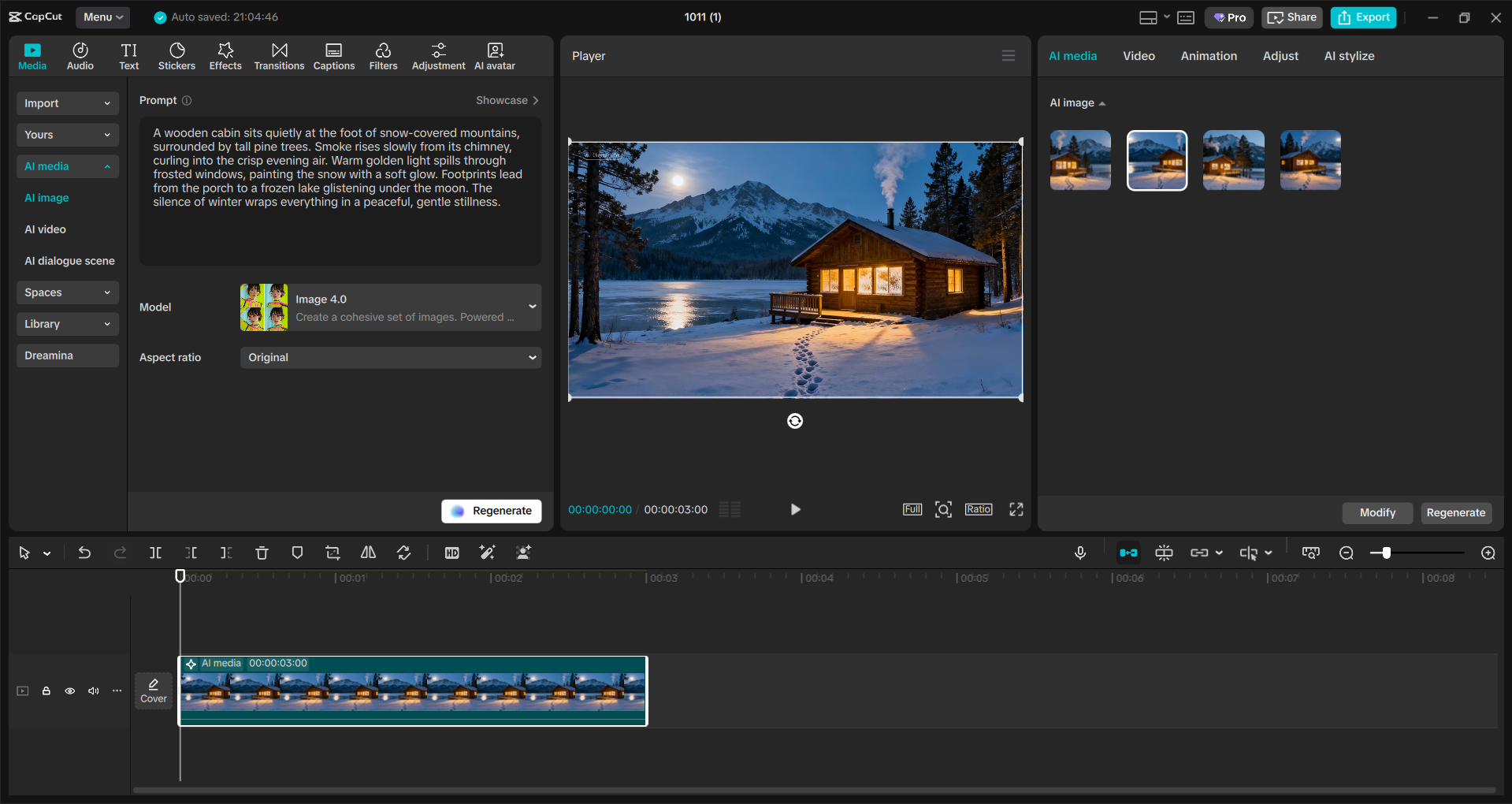Toggle the HD preview icon
Viewport: 1512px width, 804px height.
pyautogui.click(x=451, y=553)
